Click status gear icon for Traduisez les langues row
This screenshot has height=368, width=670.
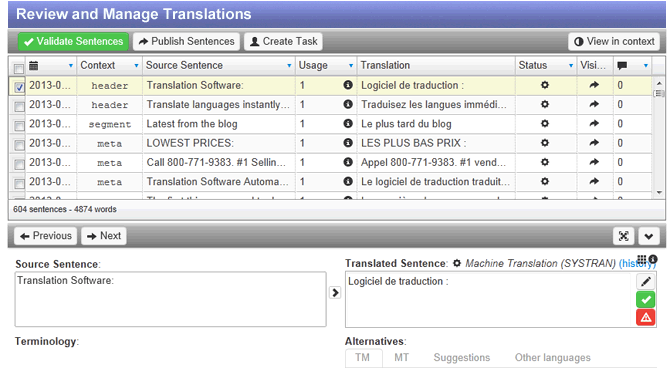tap(544, 104)
